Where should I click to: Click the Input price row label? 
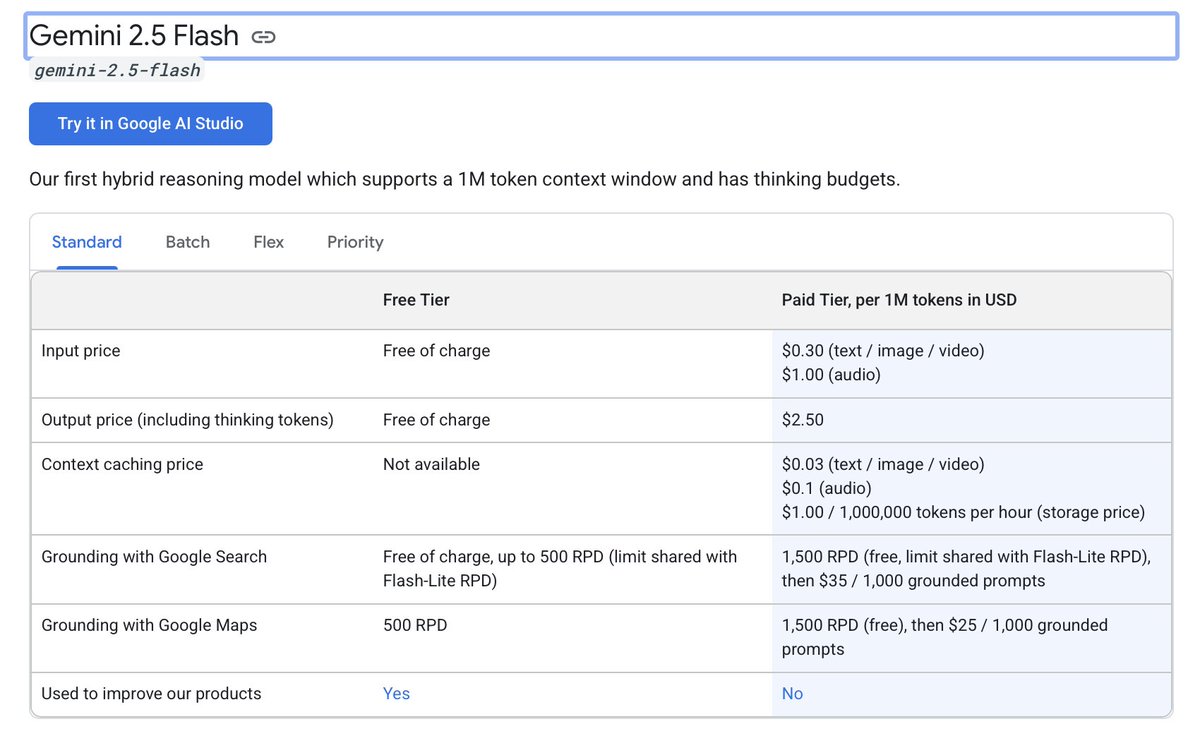point(81,351)
